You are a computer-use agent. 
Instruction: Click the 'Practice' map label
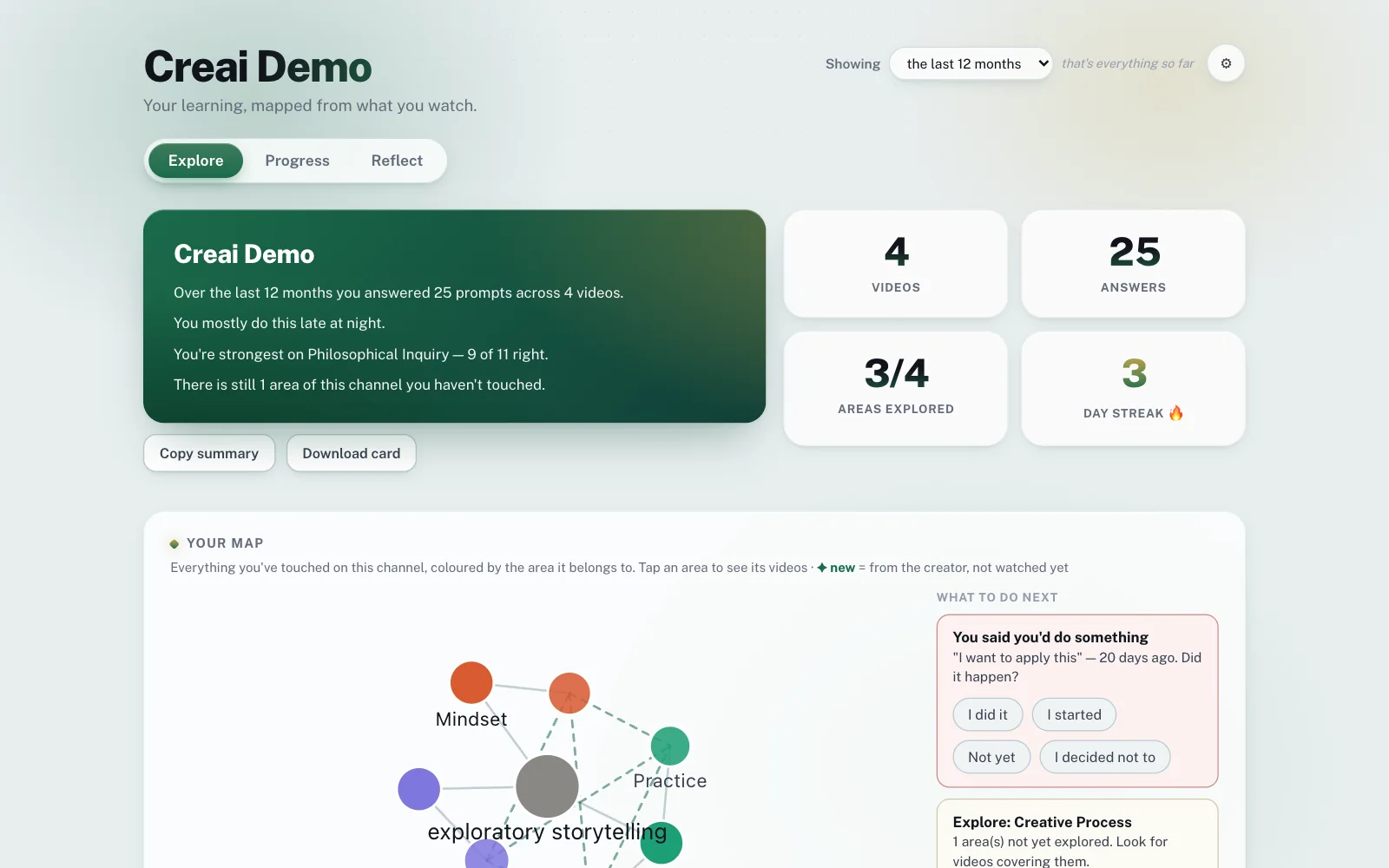coord(670,780)
